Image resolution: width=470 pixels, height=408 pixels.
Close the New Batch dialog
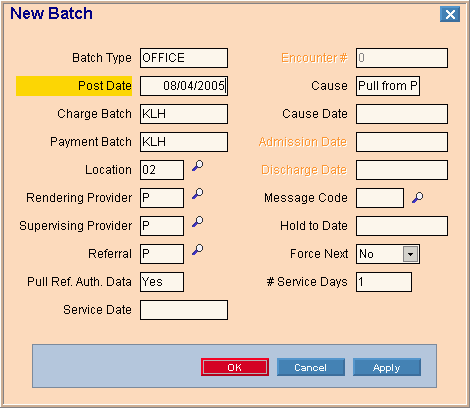pos(450,14)
